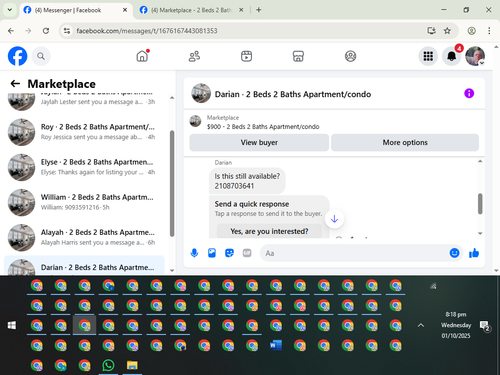
Task: Open the Chrome profile icon
Action: pos(471,31)
